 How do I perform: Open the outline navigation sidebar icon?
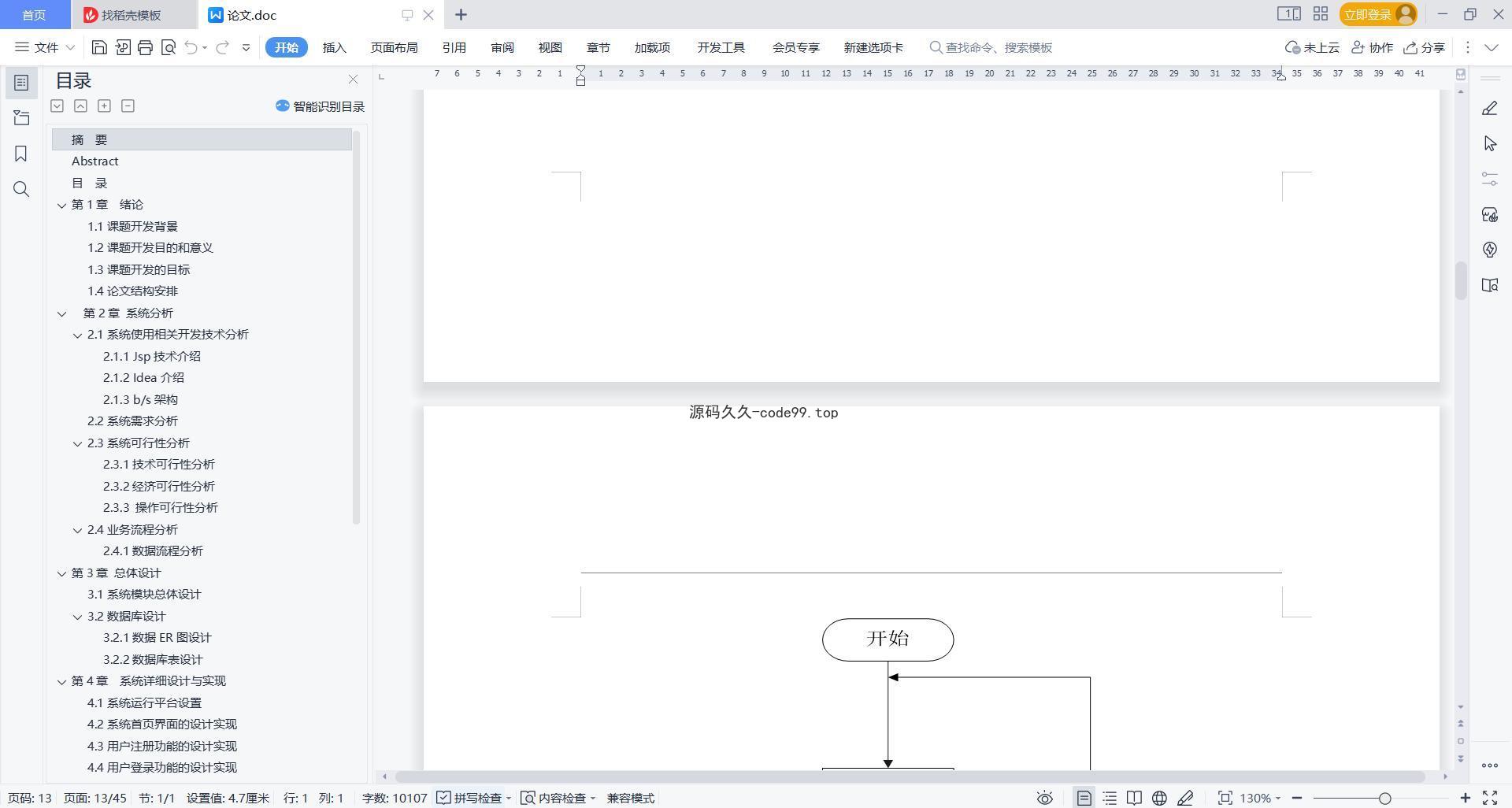(21, 82)
